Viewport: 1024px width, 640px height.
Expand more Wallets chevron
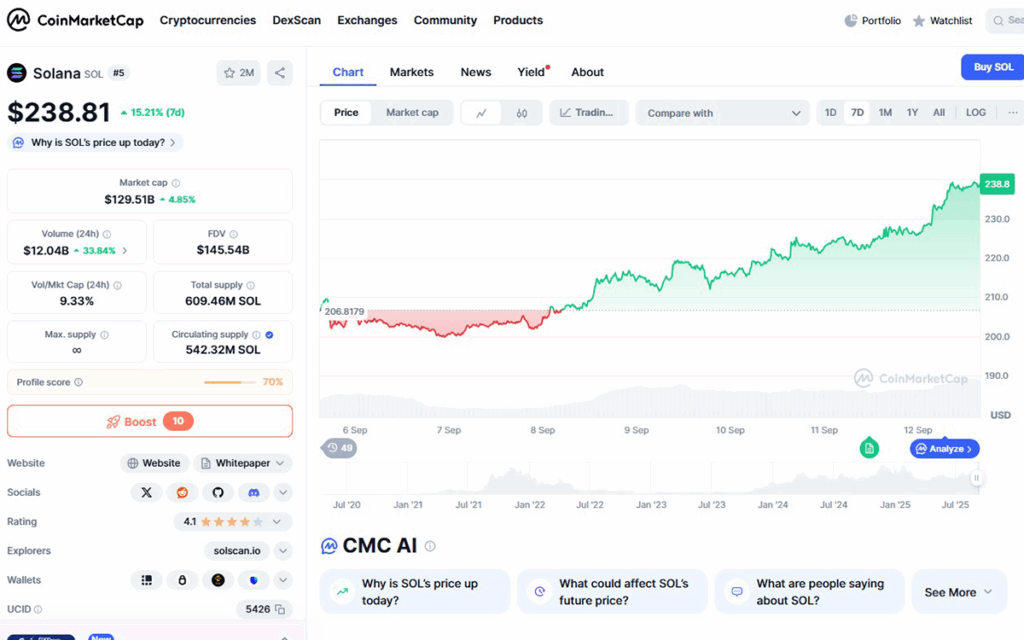tap(283, 580)
